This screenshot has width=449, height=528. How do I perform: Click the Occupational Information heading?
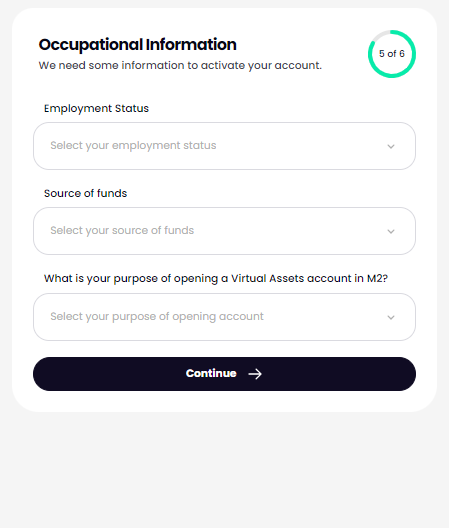click(x=137, y=44)
